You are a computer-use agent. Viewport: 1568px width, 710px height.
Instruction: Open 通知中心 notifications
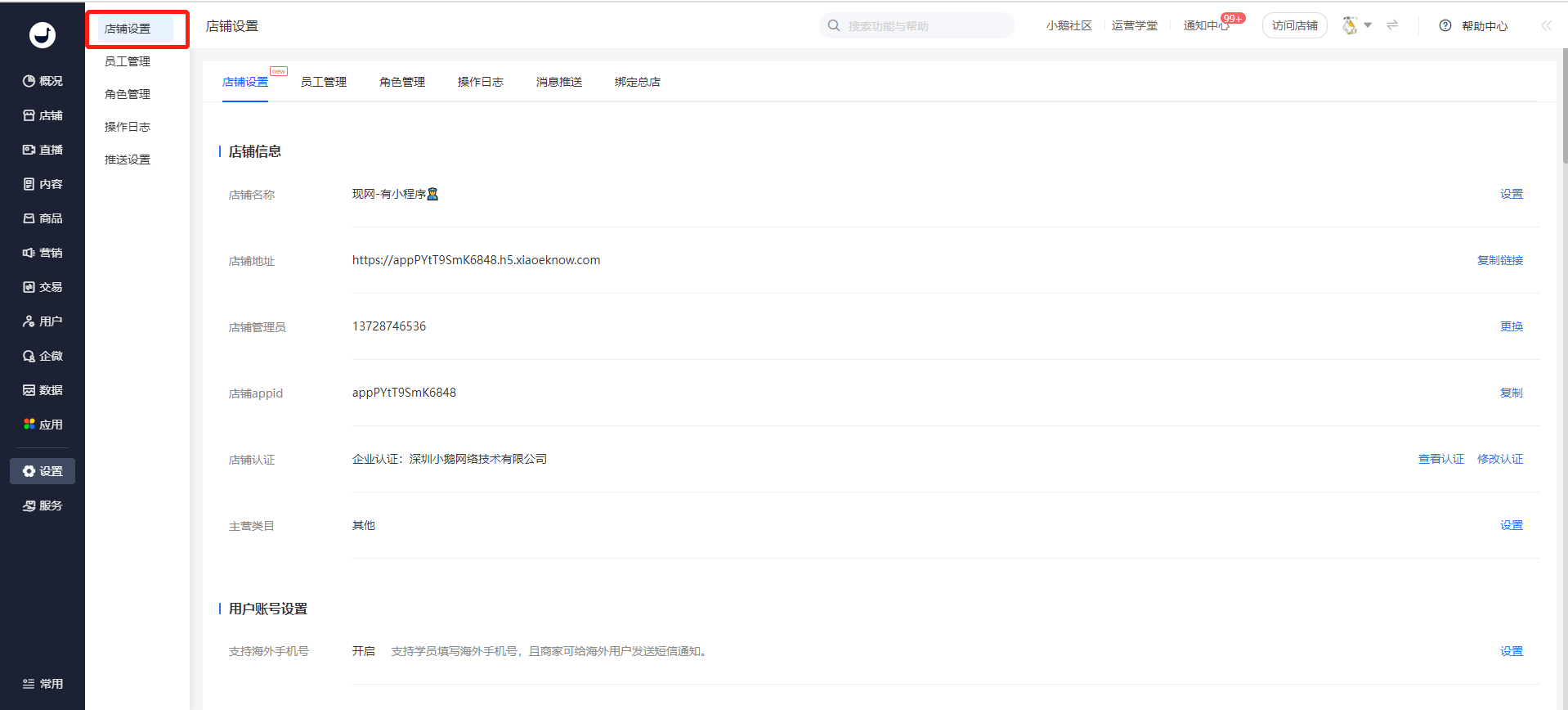1207,25
